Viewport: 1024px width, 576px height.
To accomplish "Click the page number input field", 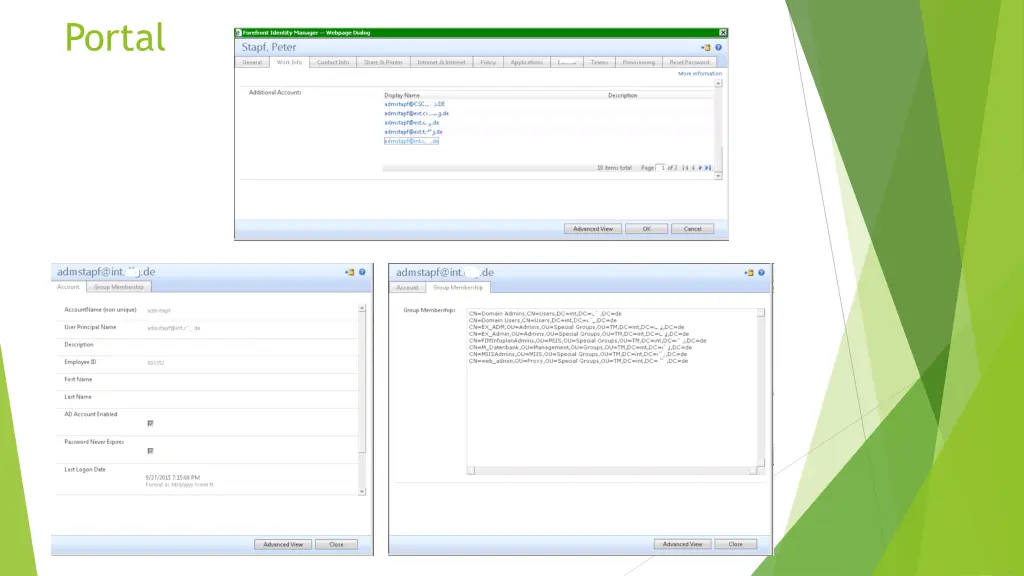I will (661, 167).
